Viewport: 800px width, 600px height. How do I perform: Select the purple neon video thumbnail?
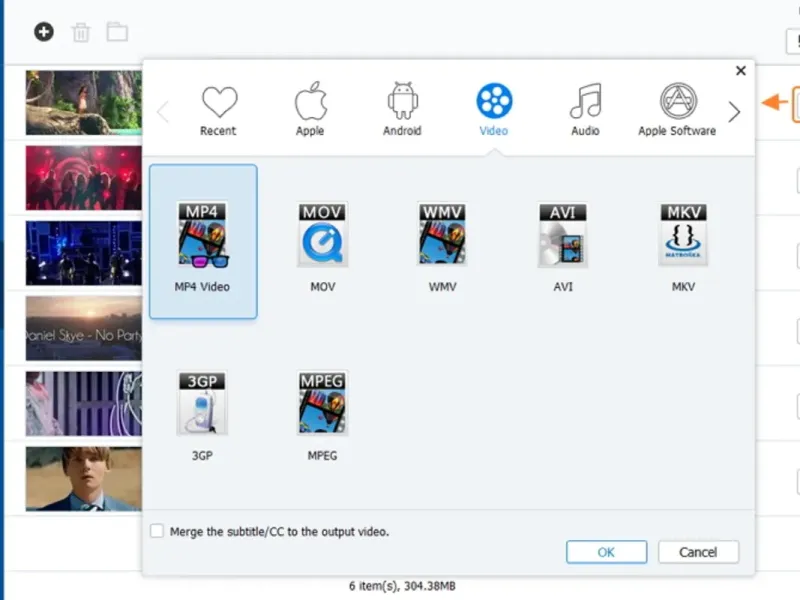84,404
